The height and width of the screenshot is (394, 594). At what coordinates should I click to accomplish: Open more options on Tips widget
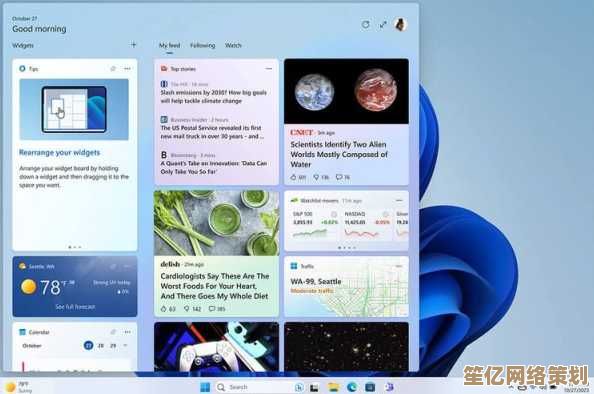point(127,69)
